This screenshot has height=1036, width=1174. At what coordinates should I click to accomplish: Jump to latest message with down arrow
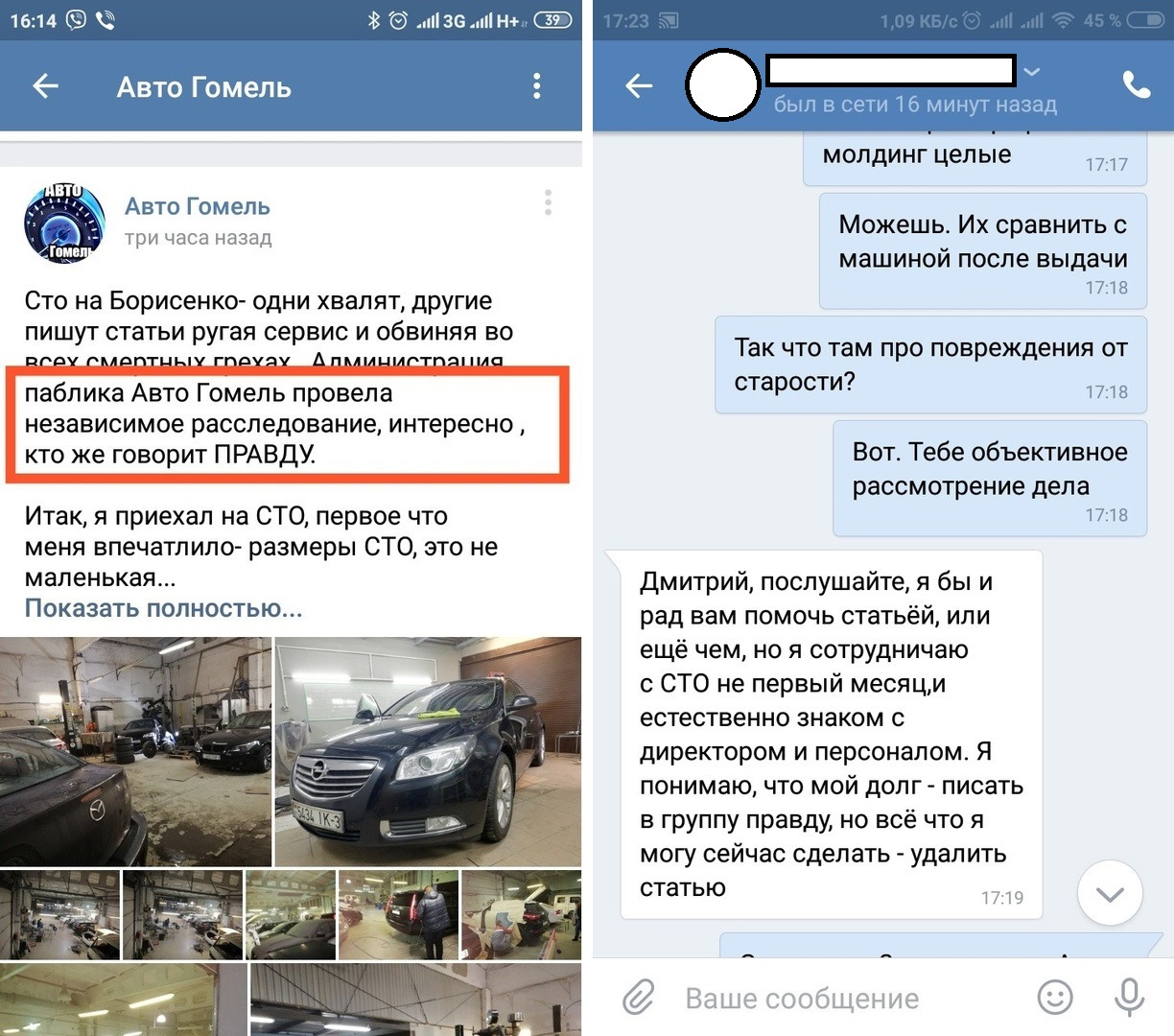click(x=1110, y=894)
